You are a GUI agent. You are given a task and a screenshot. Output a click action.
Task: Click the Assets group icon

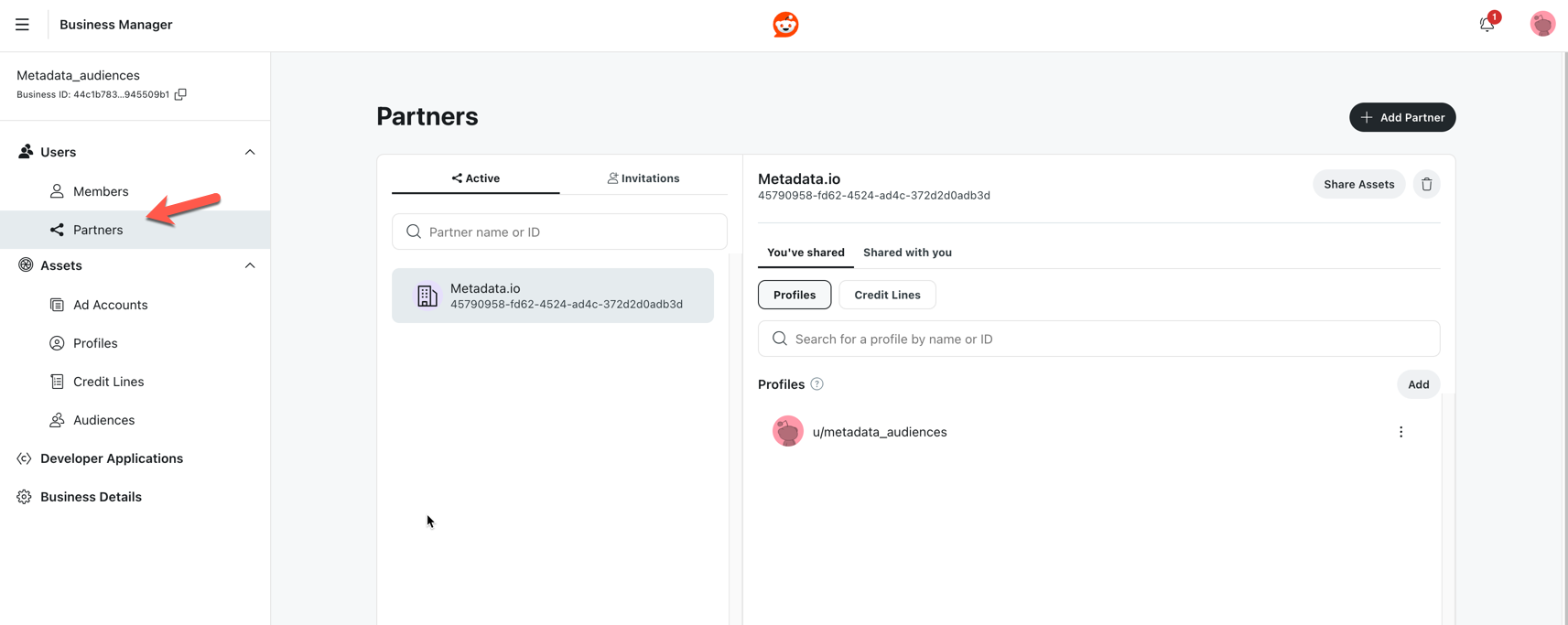(26, 265)
